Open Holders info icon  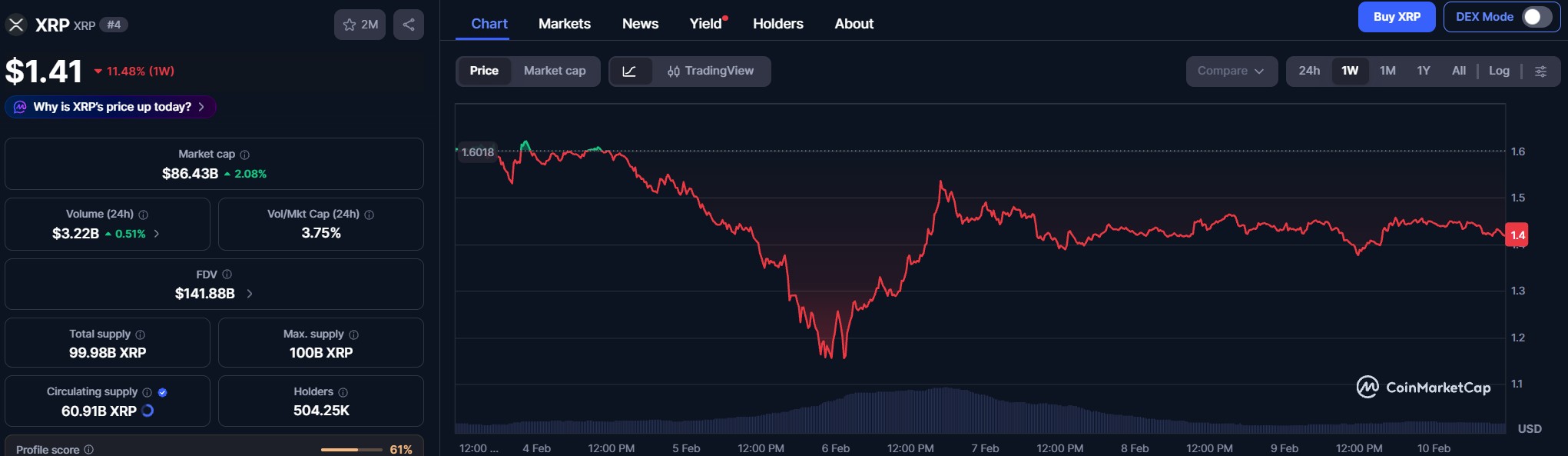[343, 392]
